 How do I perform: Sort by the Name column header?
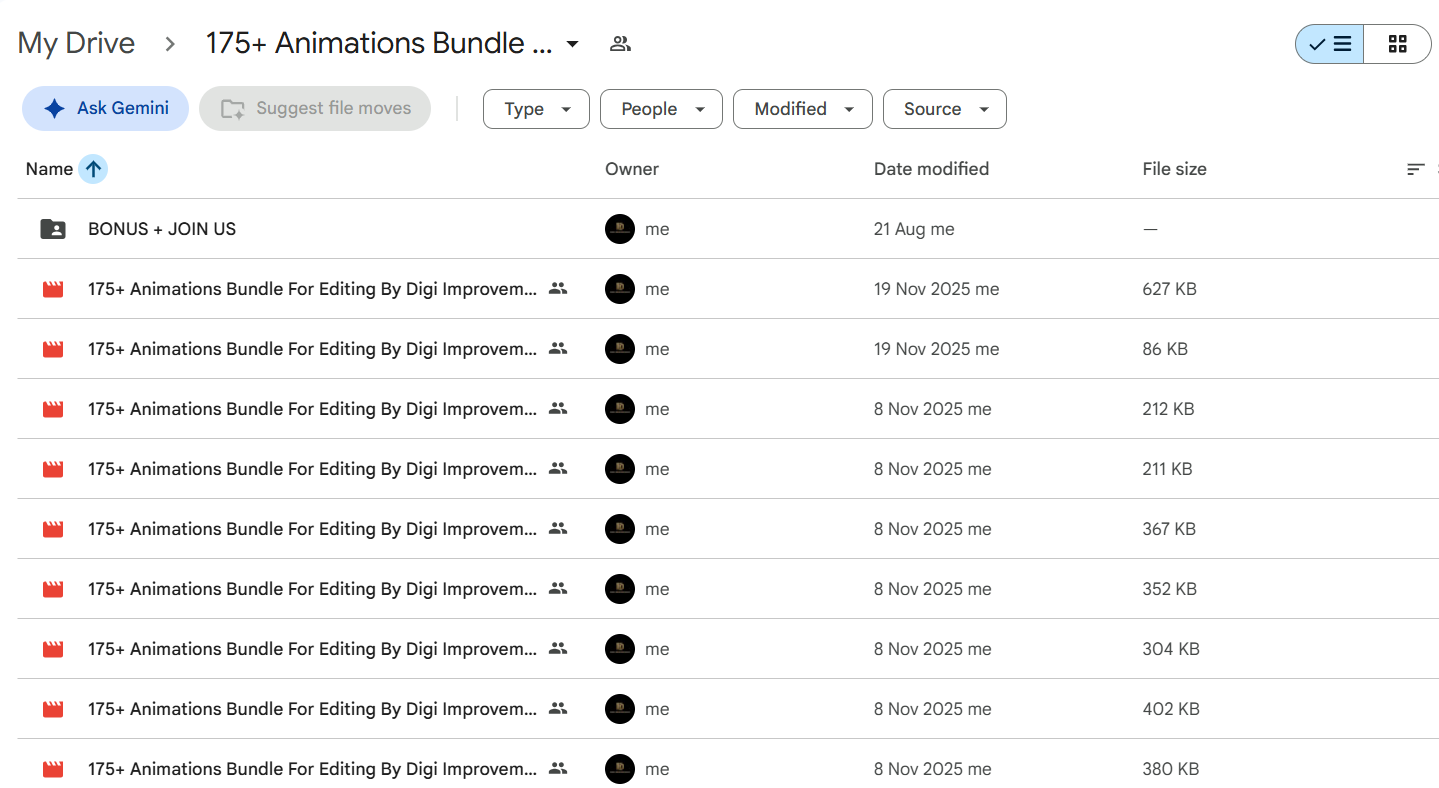49,169
